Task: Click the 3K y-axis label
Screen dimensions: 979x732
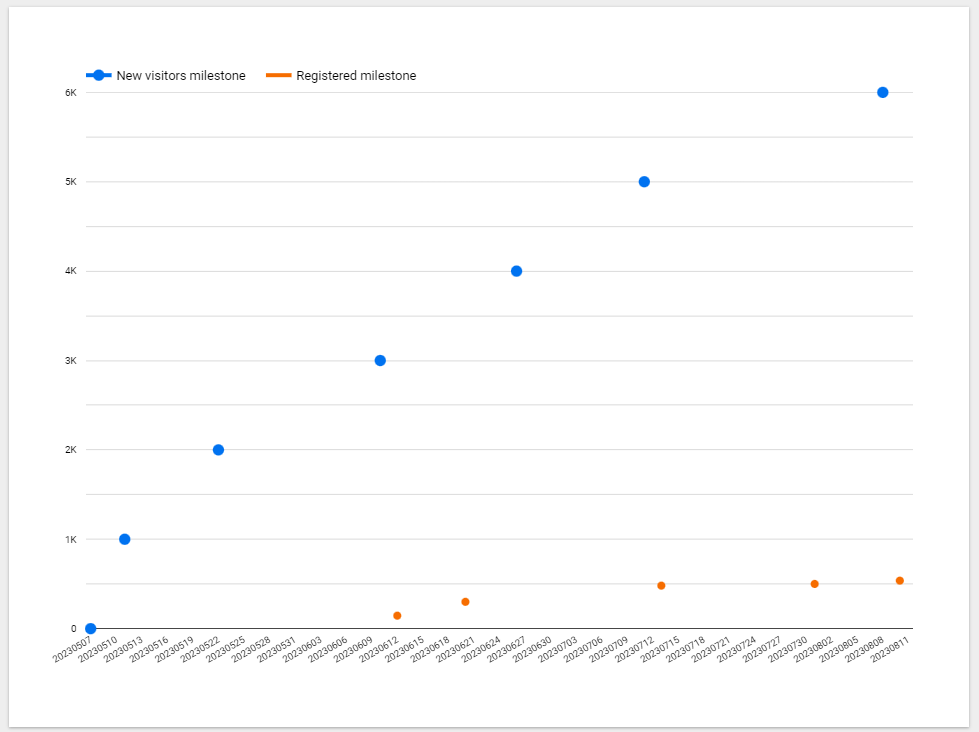Action: (71, 361)
